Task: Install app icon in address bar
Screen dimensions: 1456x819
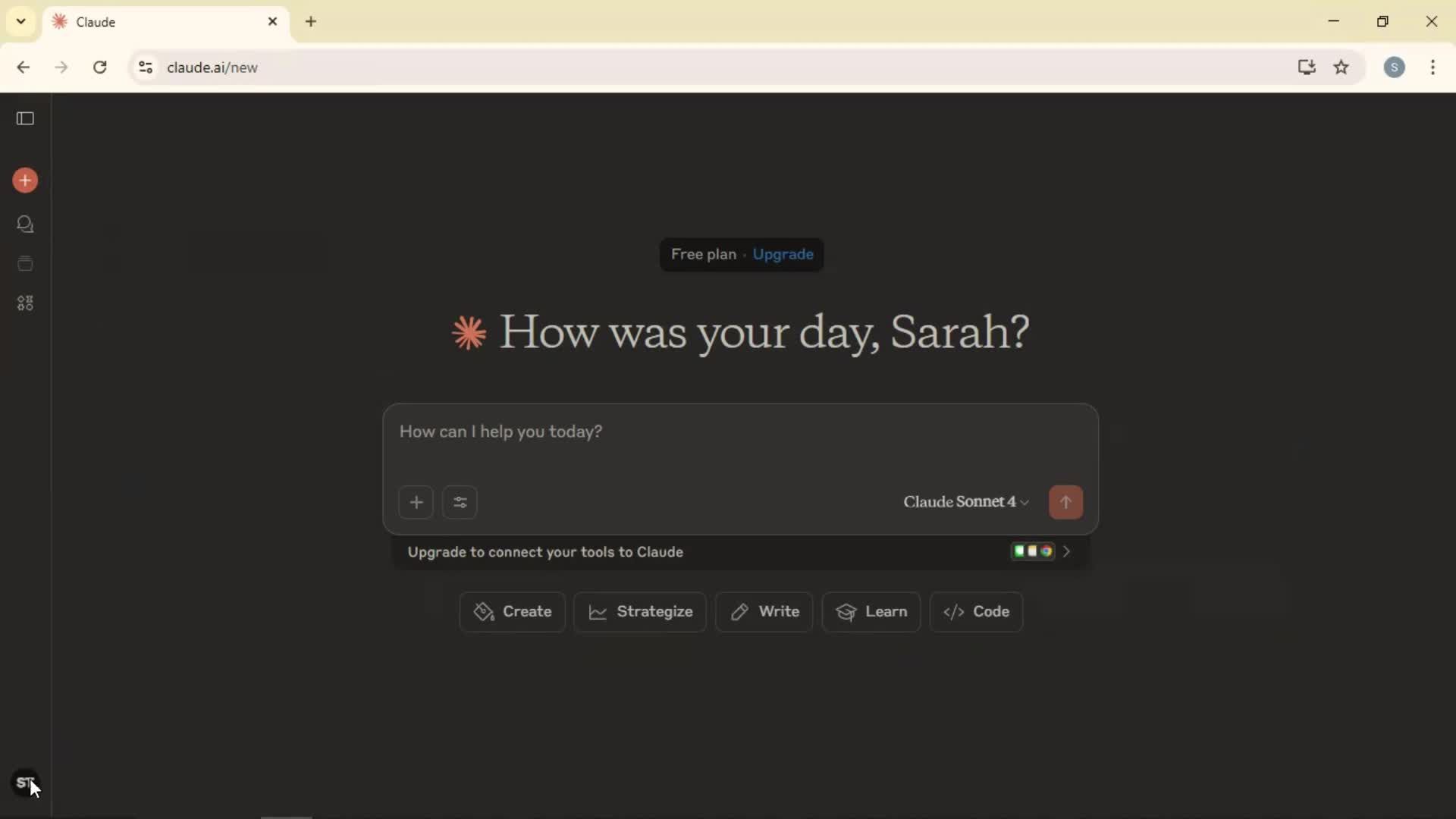Action: tap(1306, 67)
